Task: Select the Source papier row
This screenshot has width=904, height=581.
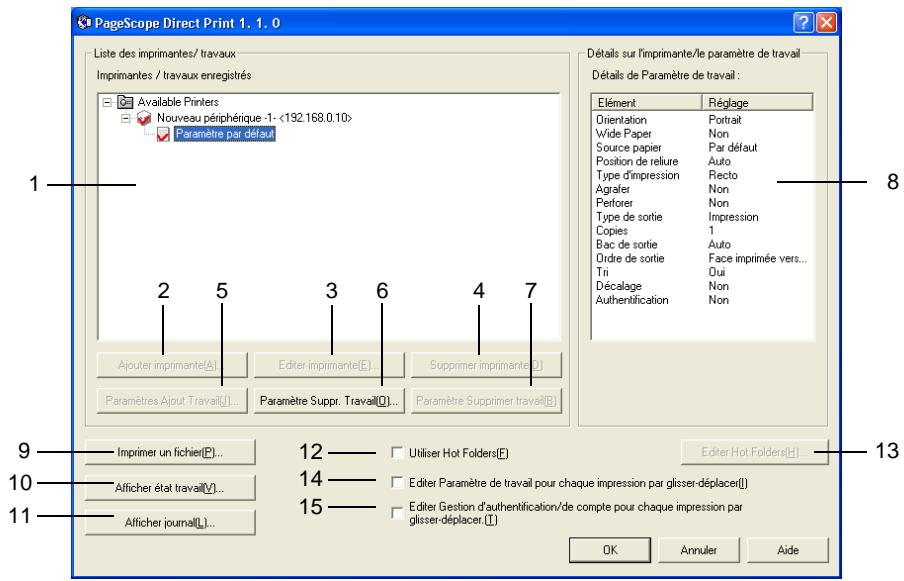Action: click(702, 148)
